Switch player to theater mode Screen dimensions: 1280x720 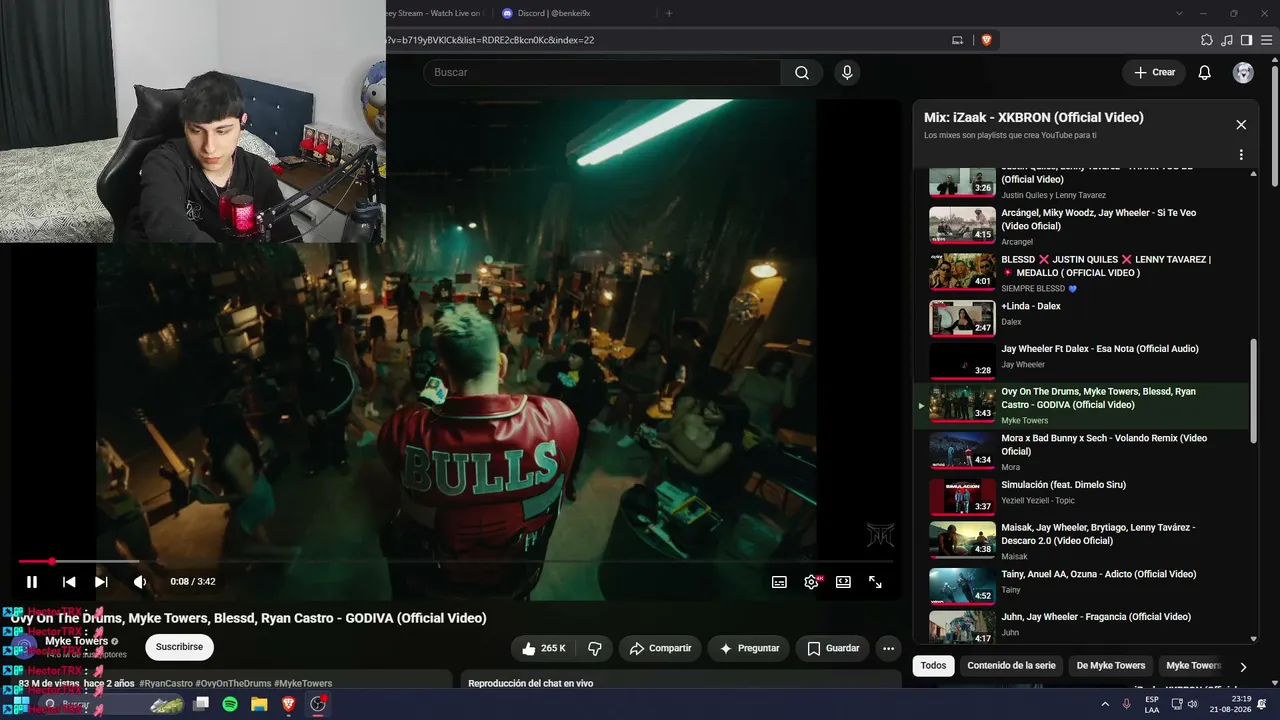[843, 582]
